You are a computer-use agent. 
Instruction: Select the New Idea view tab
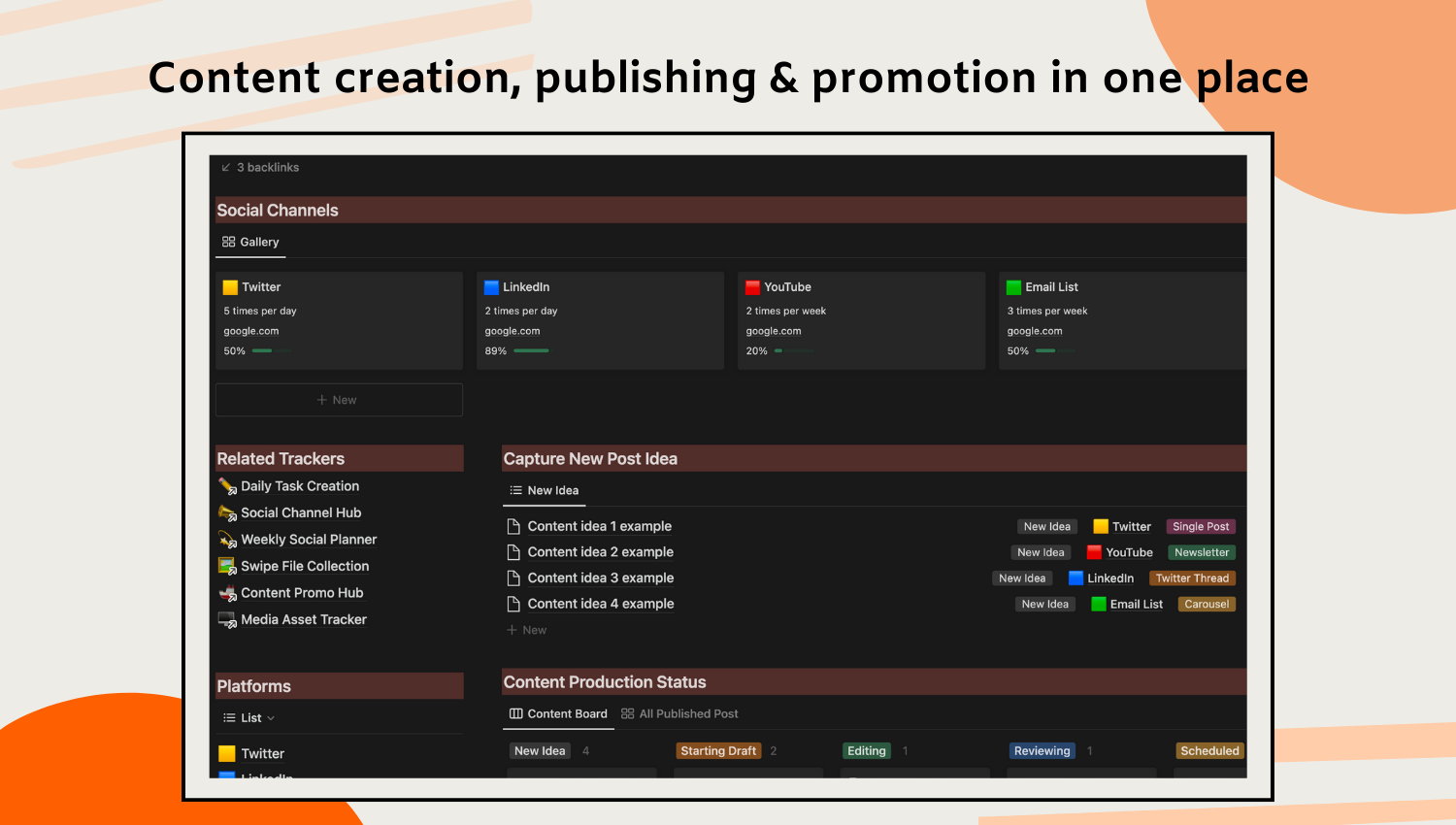(x=545, y=491)
